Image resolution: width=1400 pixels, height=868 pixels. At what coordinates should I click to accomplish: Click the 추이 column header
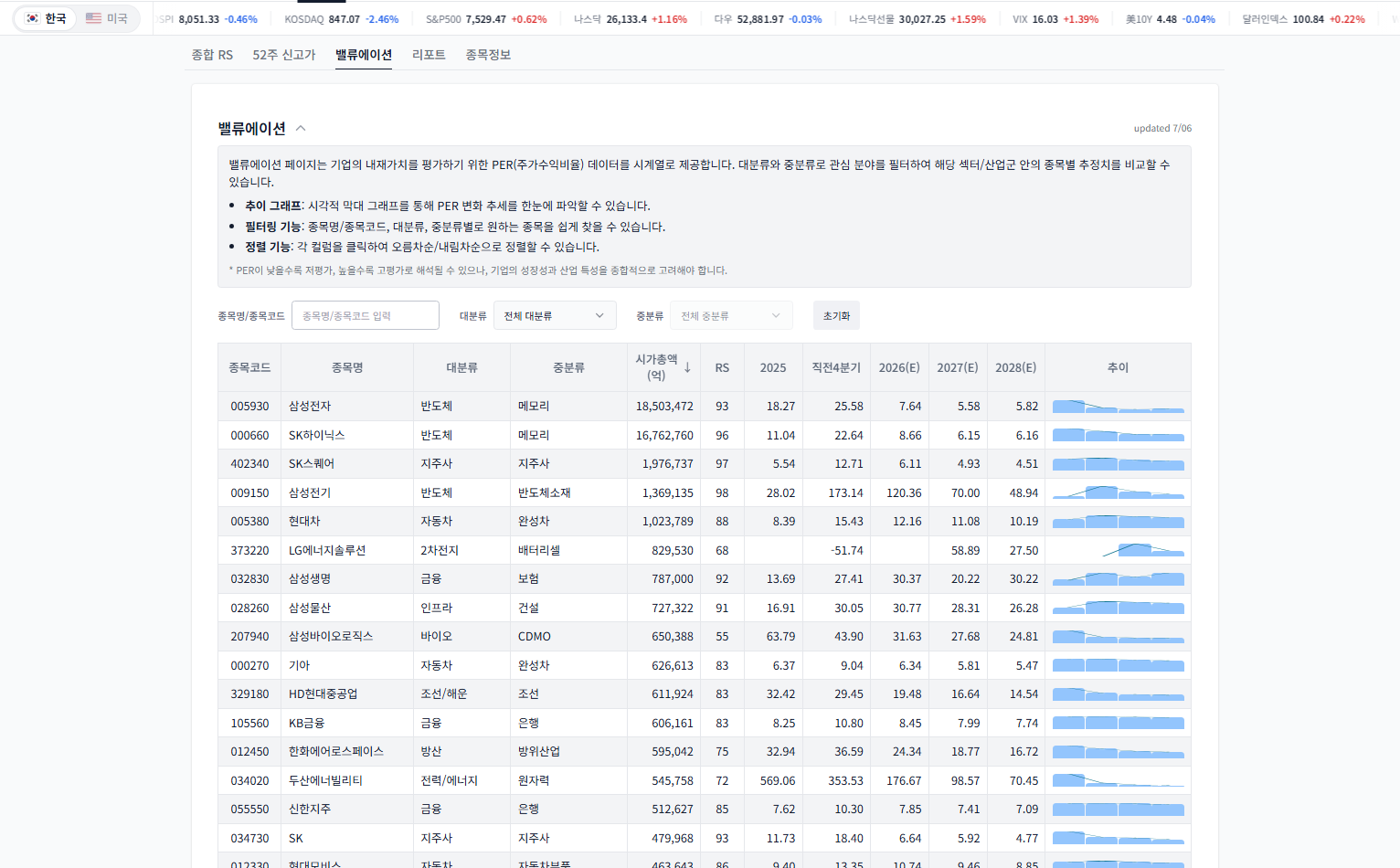click(x=1118, y=367)
